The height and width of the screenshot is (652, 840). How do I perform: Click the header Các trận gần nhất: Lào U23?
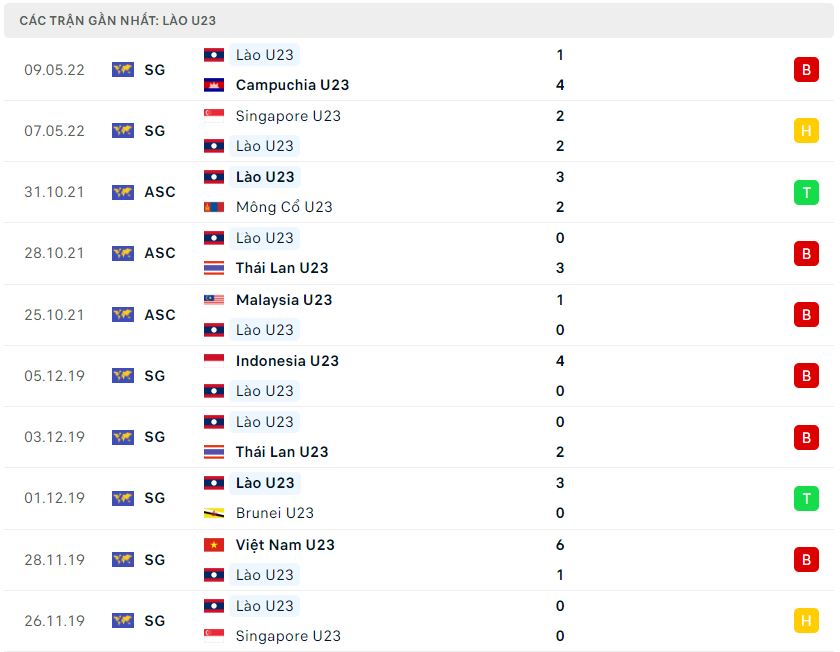pos(118,20)
